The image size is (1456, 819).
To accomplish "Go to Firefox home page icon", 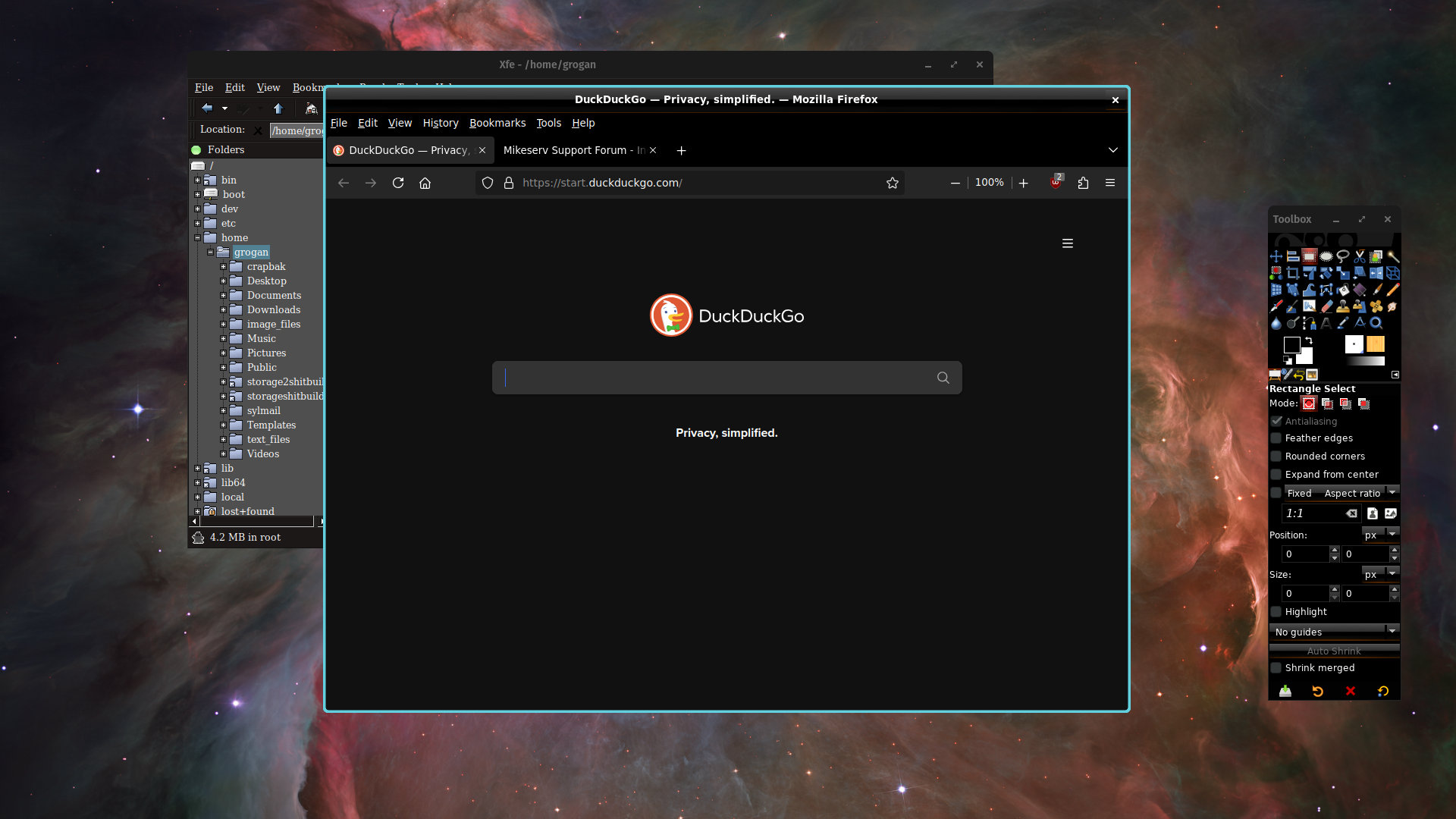I will 425,183.
